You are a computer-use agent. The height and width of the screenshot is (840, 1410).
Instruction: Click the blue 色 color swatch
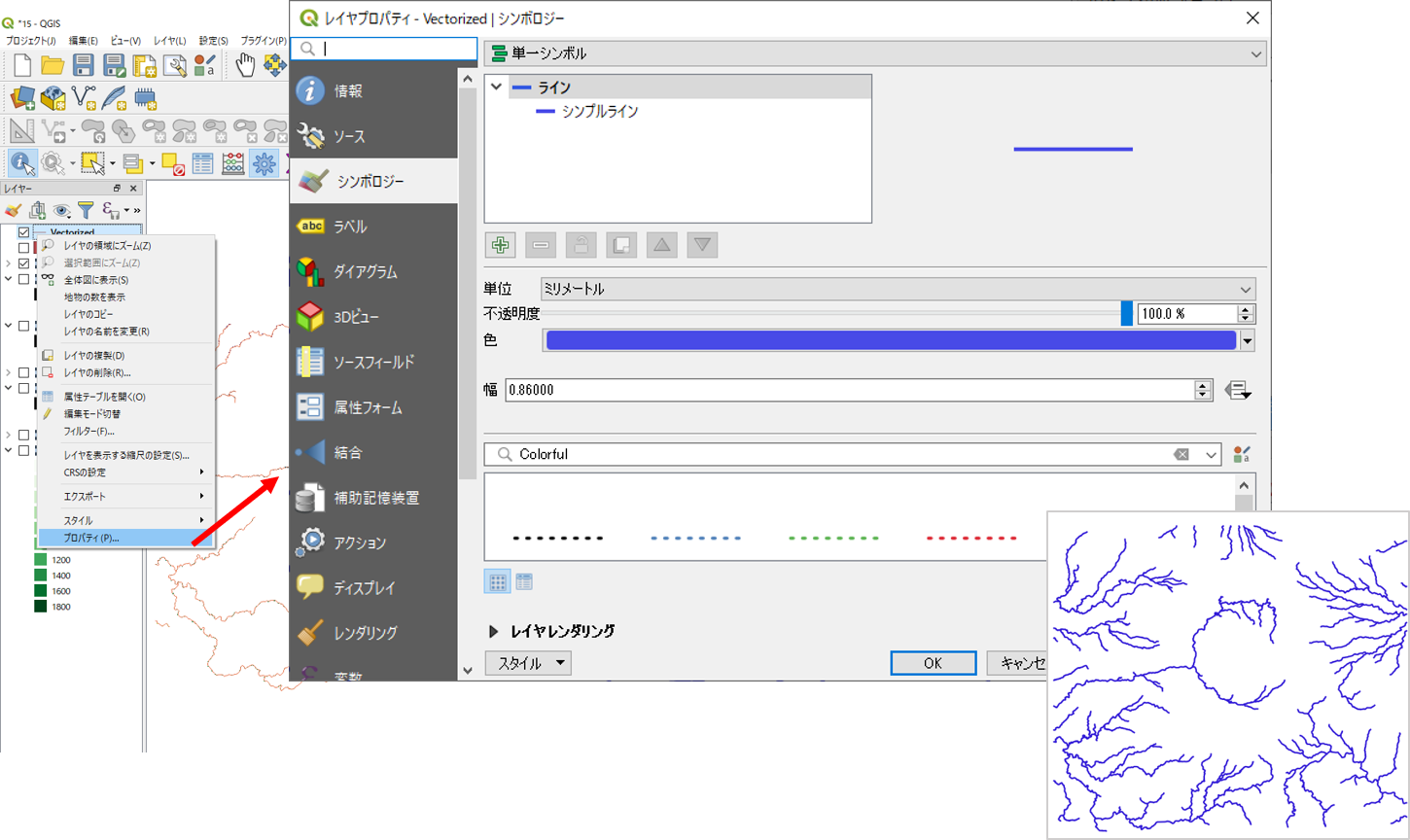pyautogui.click(x=891, y=340)
